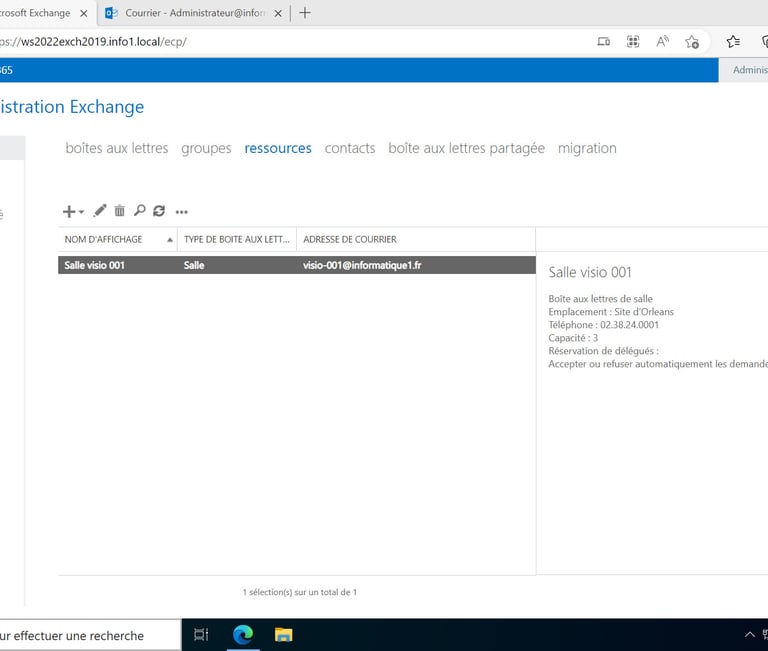768x651 pixels.
Task: Click the Réservation de délégués line
Action: pyautogui.click(x=603, y=351)
